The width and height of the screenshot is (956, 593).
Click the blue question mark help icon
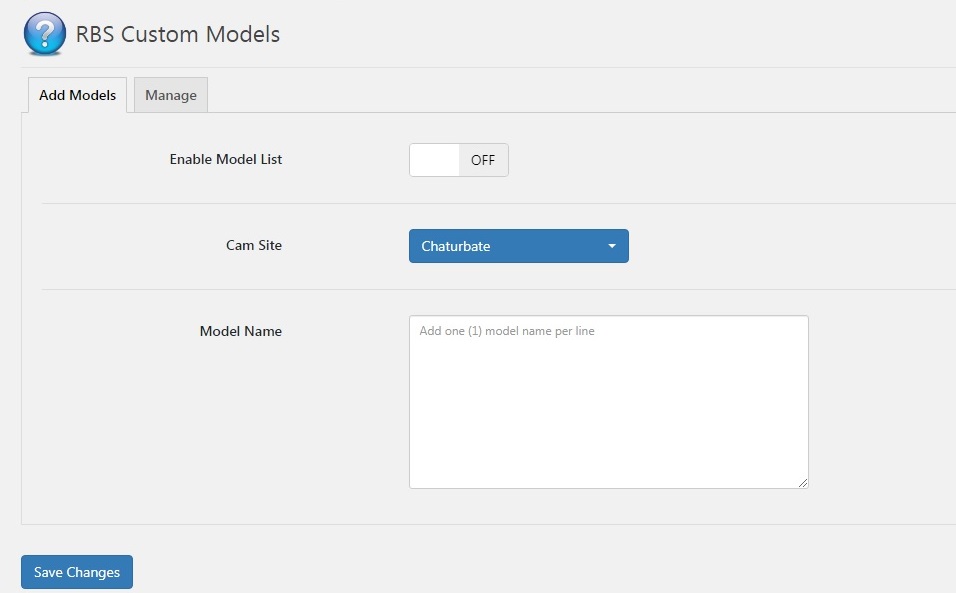click(x=45, y=34)
